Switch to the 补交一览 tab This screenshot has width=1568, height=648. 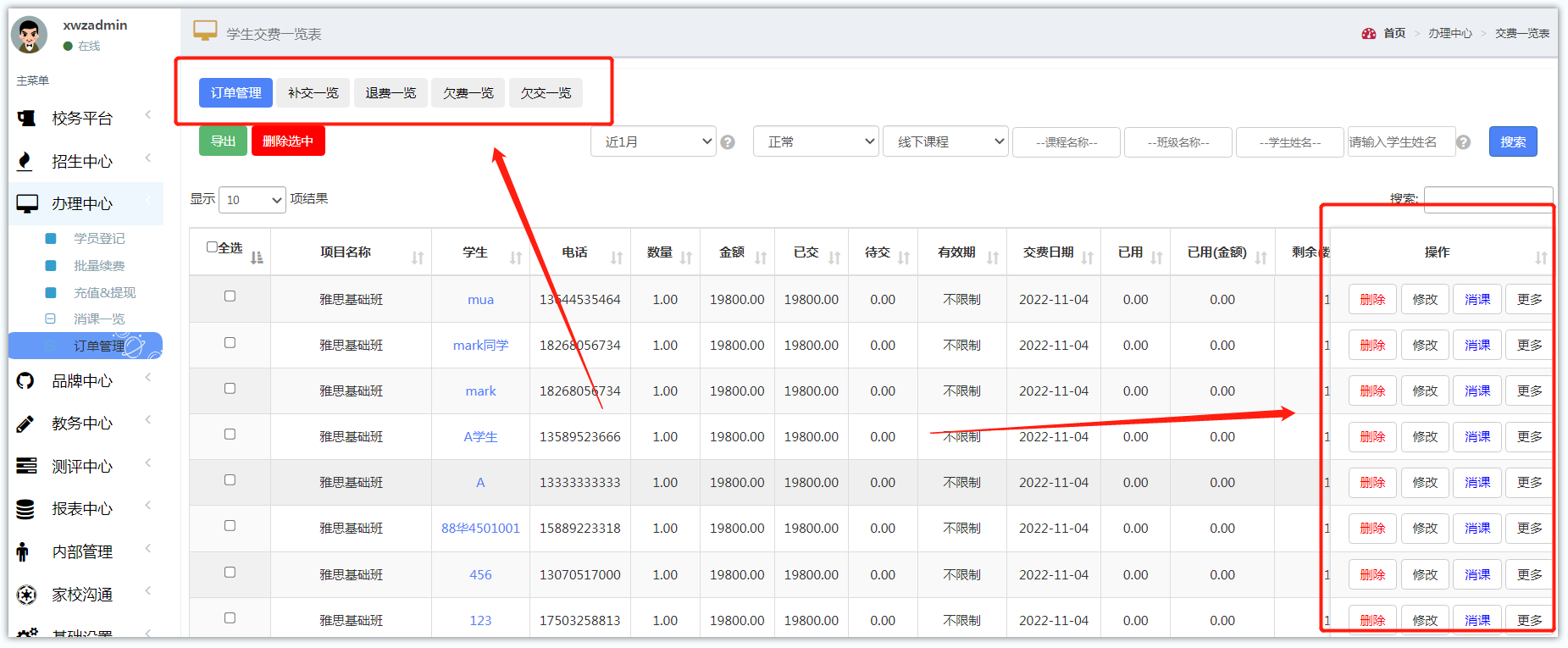coord(313,93)
